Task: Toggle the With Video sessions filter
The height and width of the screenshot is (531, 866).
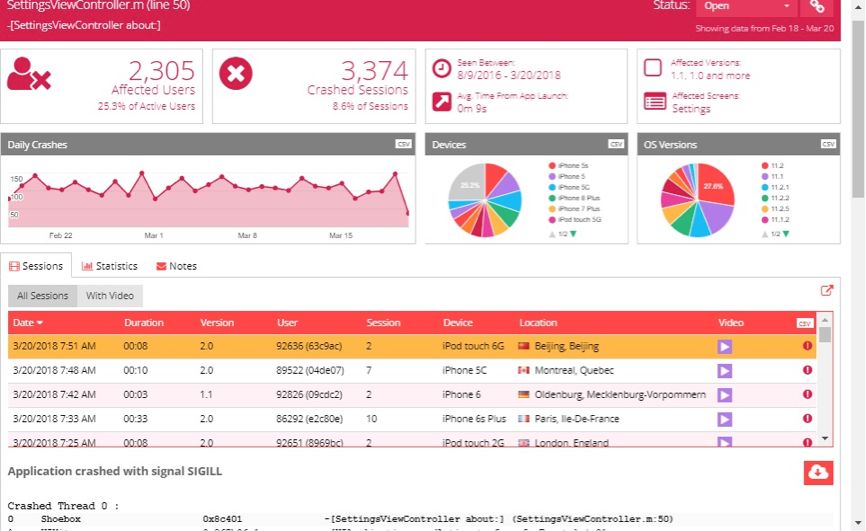Action: 110,296
